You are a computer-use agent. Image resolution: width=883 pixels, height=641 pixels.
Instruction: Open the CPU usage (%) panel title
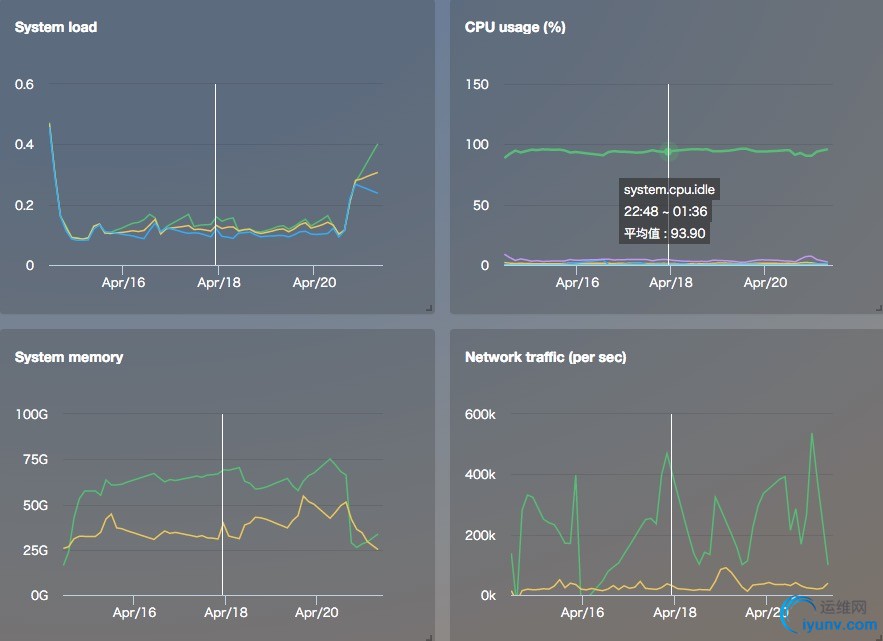point(515,27)
